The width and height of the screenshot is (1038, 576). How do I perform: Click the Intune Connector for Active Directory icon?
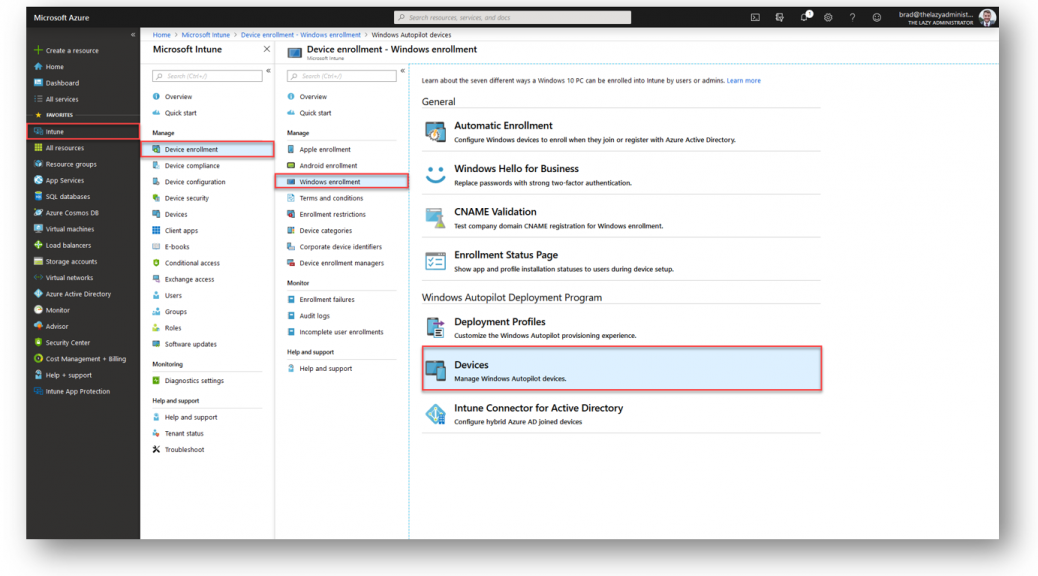436,414
